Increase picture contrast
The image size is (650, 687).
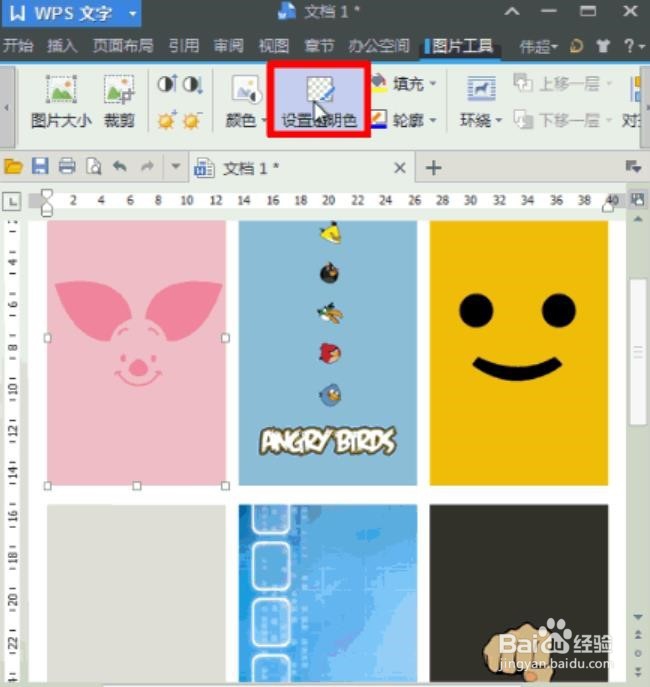coord(167,84)
